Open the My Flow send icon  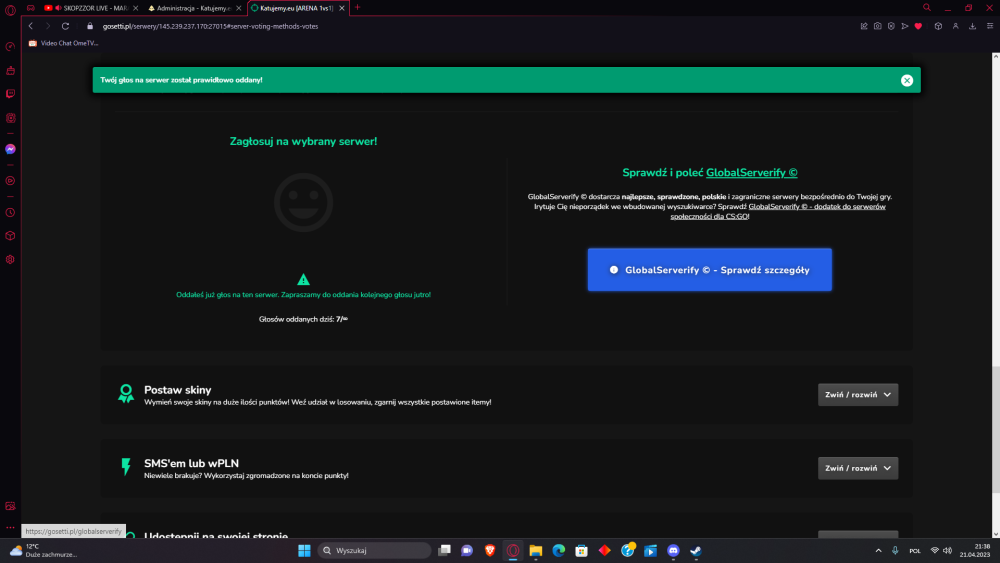904,26
